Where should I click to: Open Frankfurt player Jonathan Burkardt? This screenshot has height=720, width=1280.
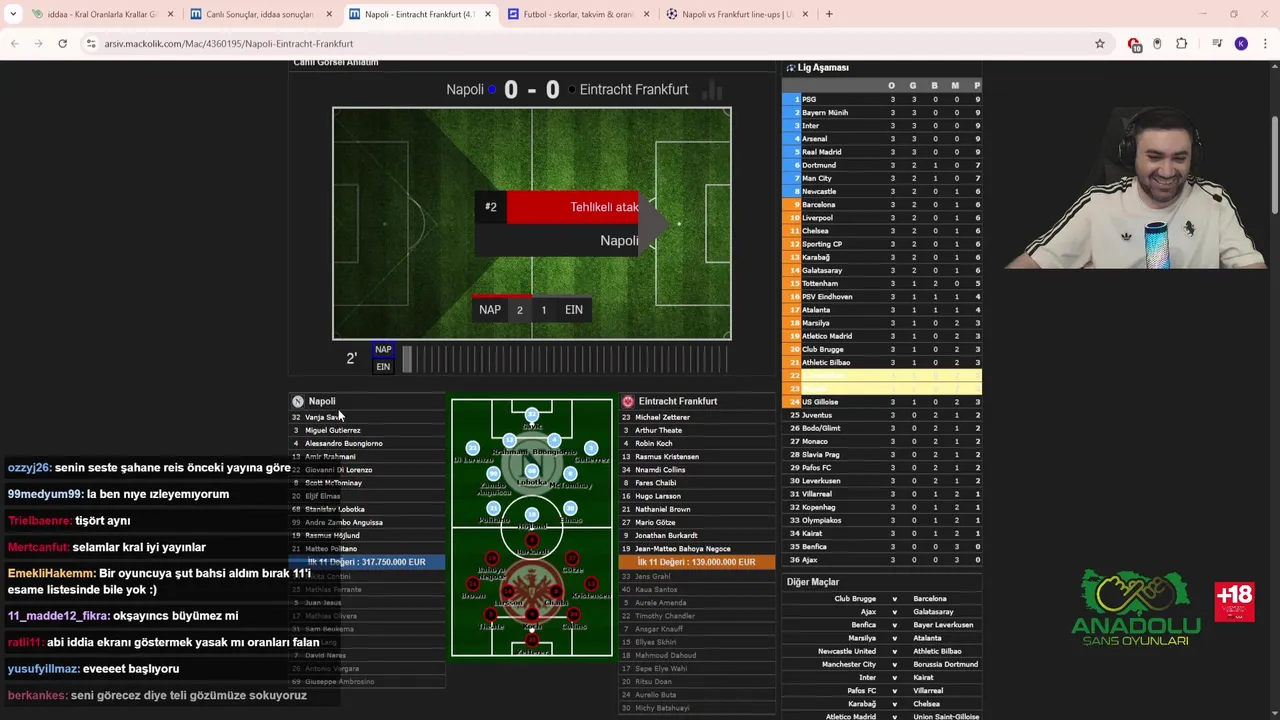pos(666,535)
